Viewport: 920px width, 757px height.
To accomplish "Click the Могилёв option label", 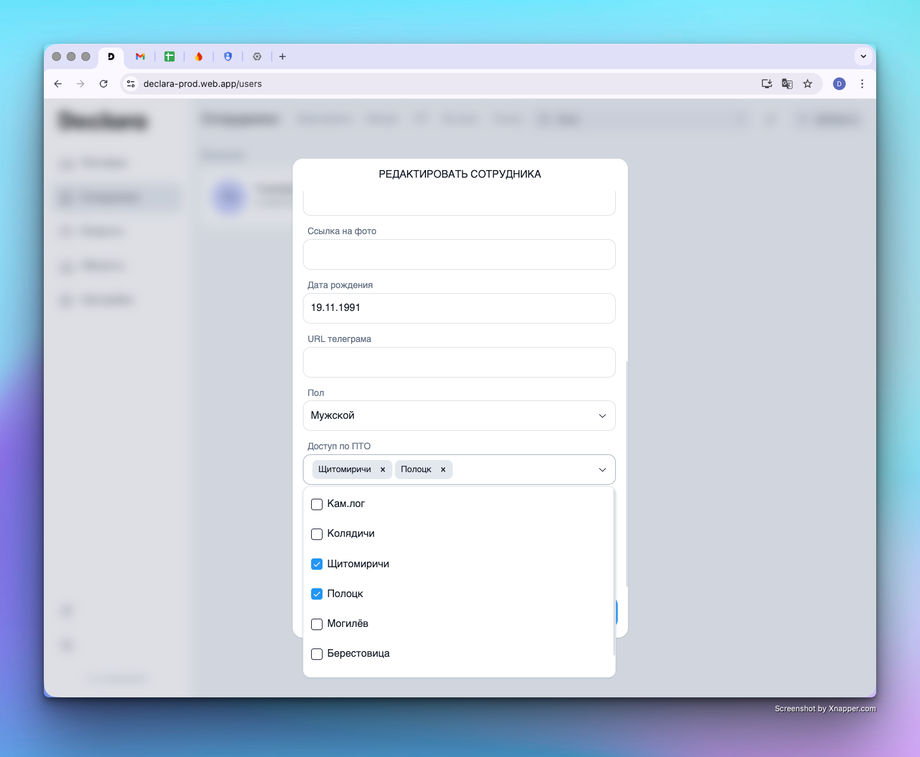I will pos(347,623).
